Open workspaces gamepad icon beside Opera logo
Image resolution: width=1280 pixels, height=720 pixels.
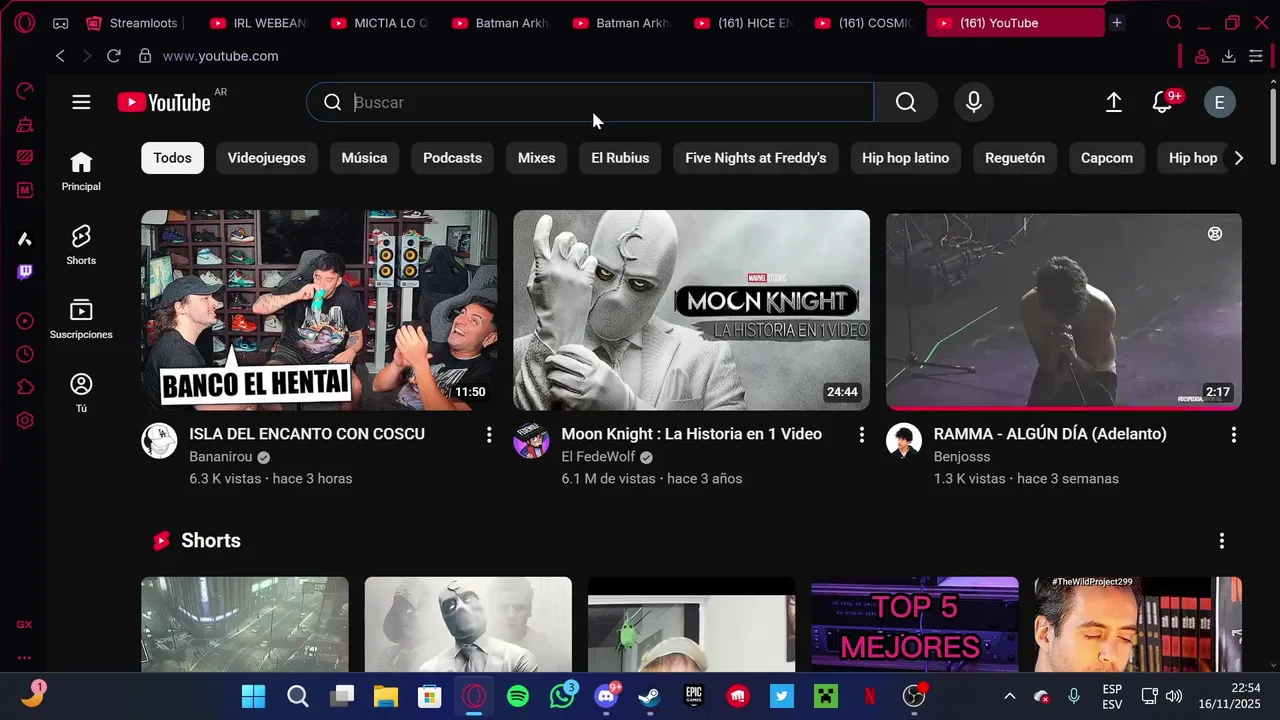pyautogui.click(x=60, y=22)
